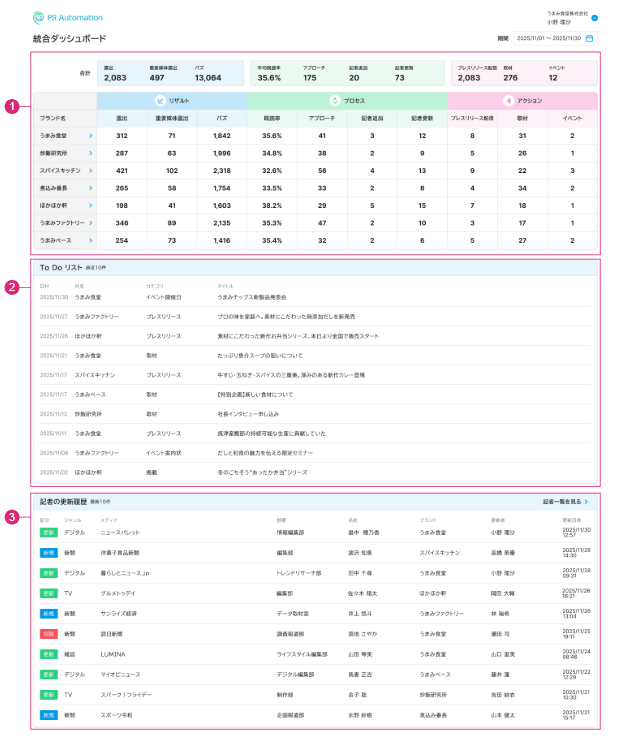Open the calendar icon in the period field

(x=589, y=39)
